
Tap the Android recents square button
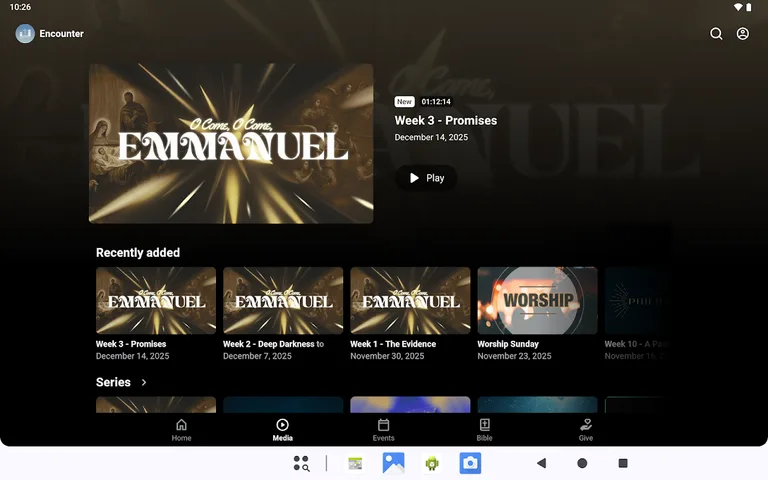[623, 463]
